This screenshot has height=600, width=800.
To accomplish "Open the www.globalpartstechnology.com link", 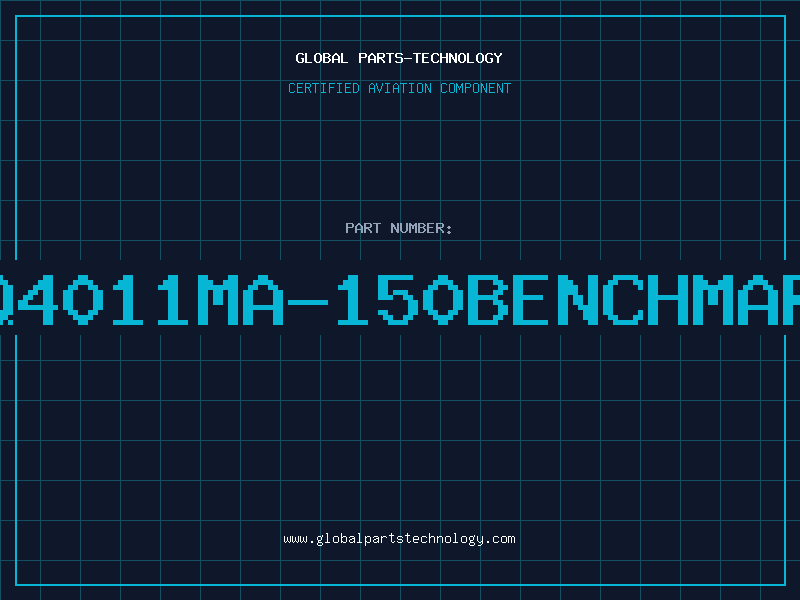I will 399,539.
